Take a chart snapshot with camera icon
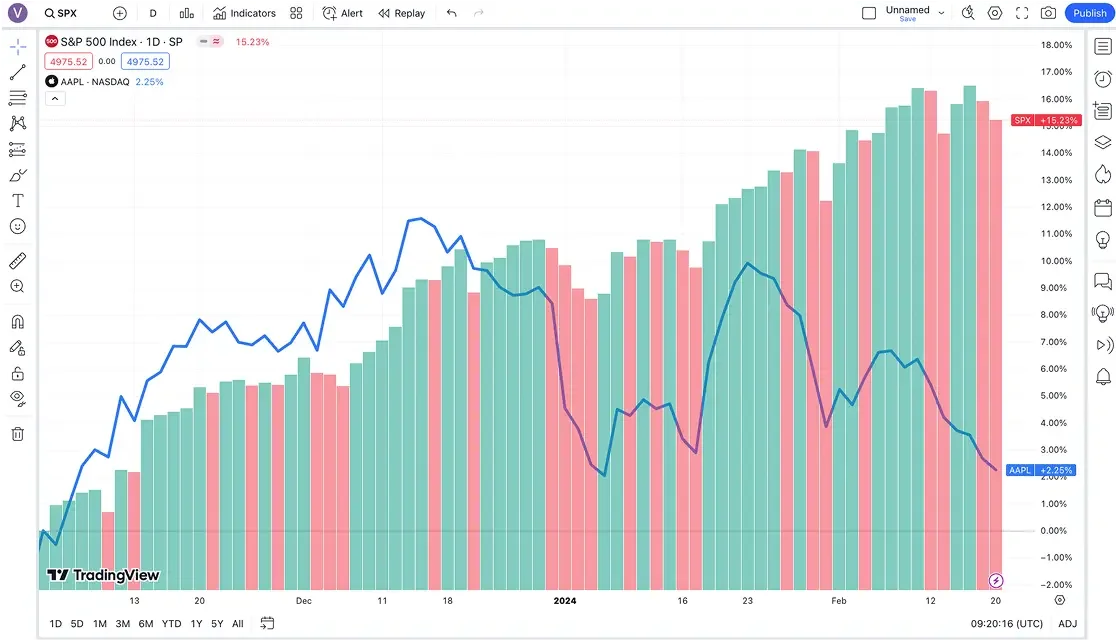1116x640 pixels. tap(1048, 13)
